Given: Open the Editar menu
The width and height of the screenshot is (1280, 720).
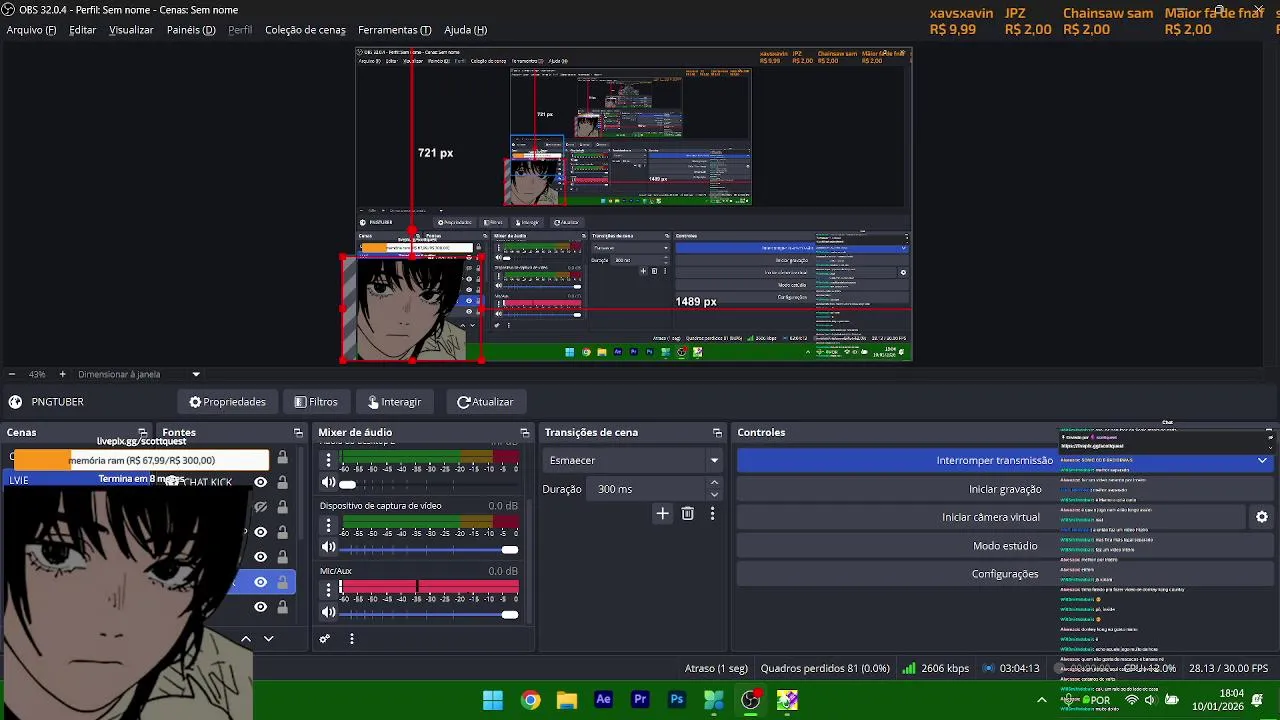Looking at the screenshot, I should (82, 30).
